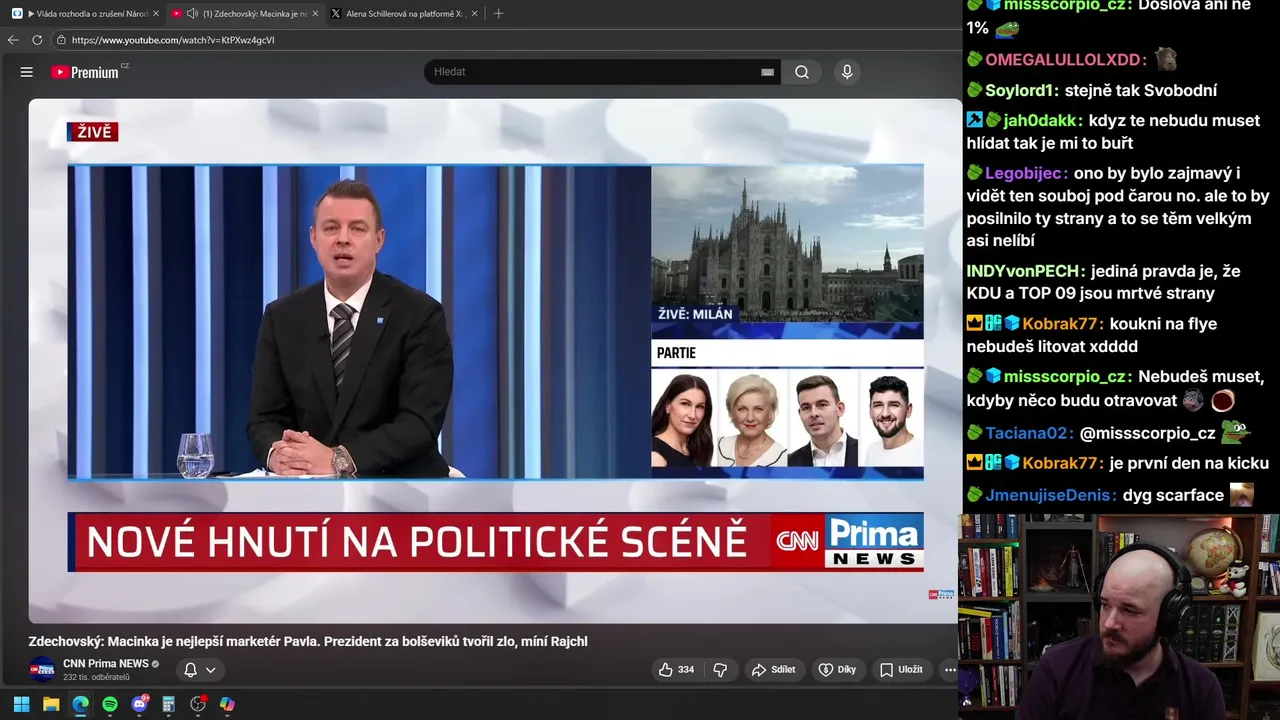Click the scarface emote in JmenujiseDenis message

1241,495
